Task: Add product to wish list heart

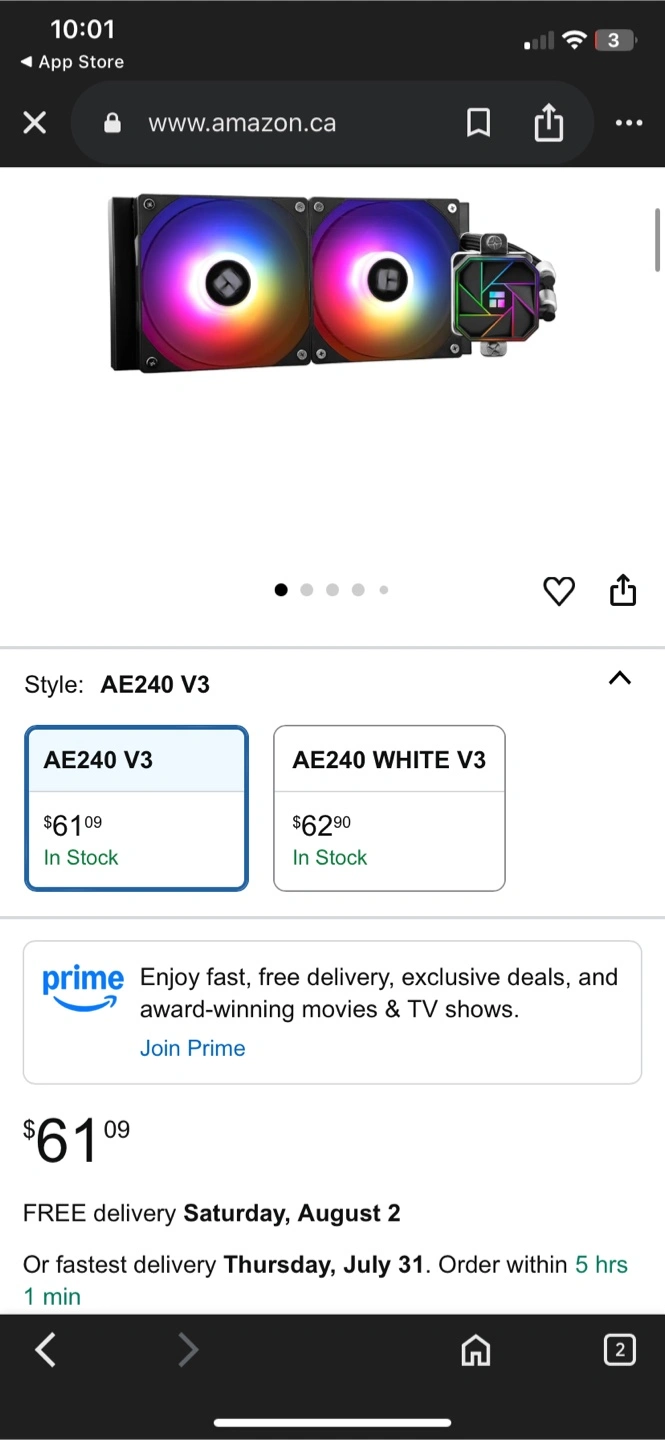Action: 559,591
